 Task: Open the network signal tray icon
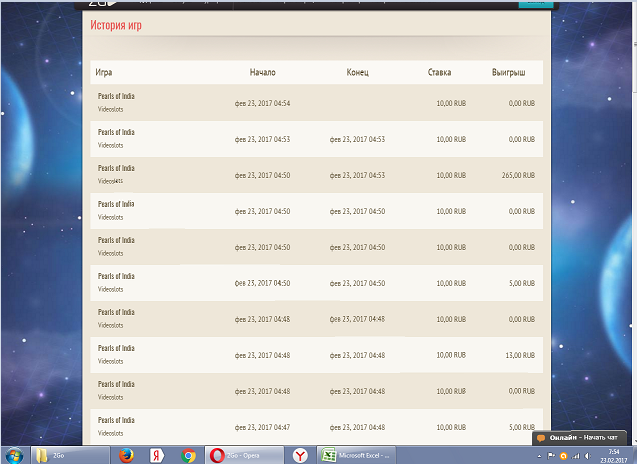(x=575, y=456)
